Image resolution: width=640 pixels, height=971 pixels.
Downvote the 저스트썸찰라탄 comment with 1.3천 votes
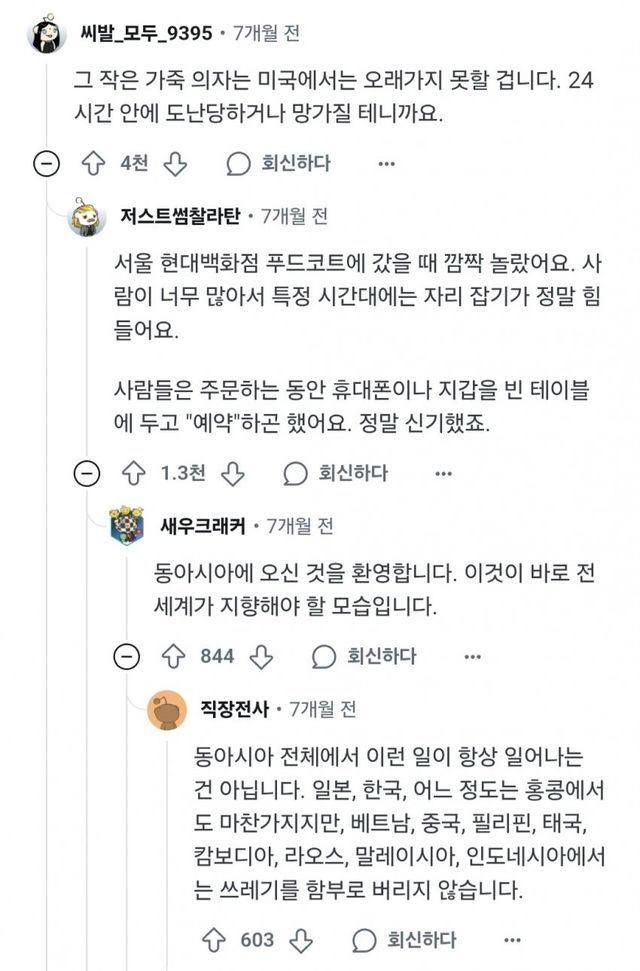[232, 472]
